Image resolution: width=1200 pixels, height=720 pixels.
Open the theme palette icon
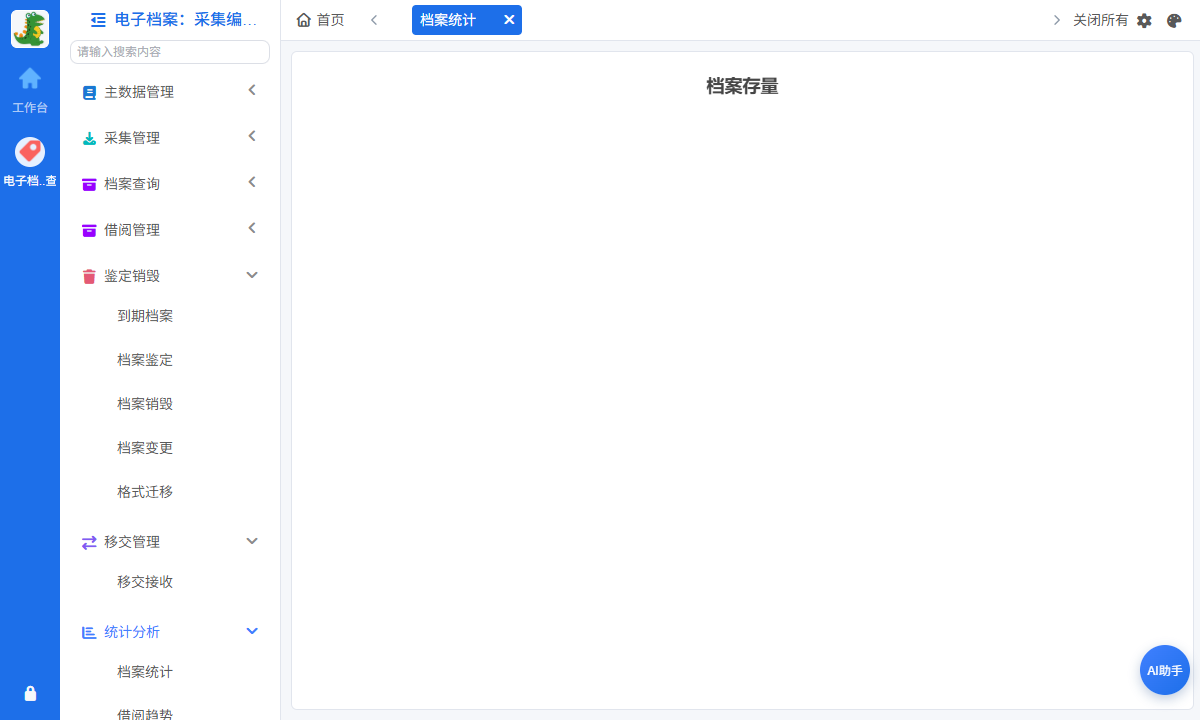tap(1174, 20)
